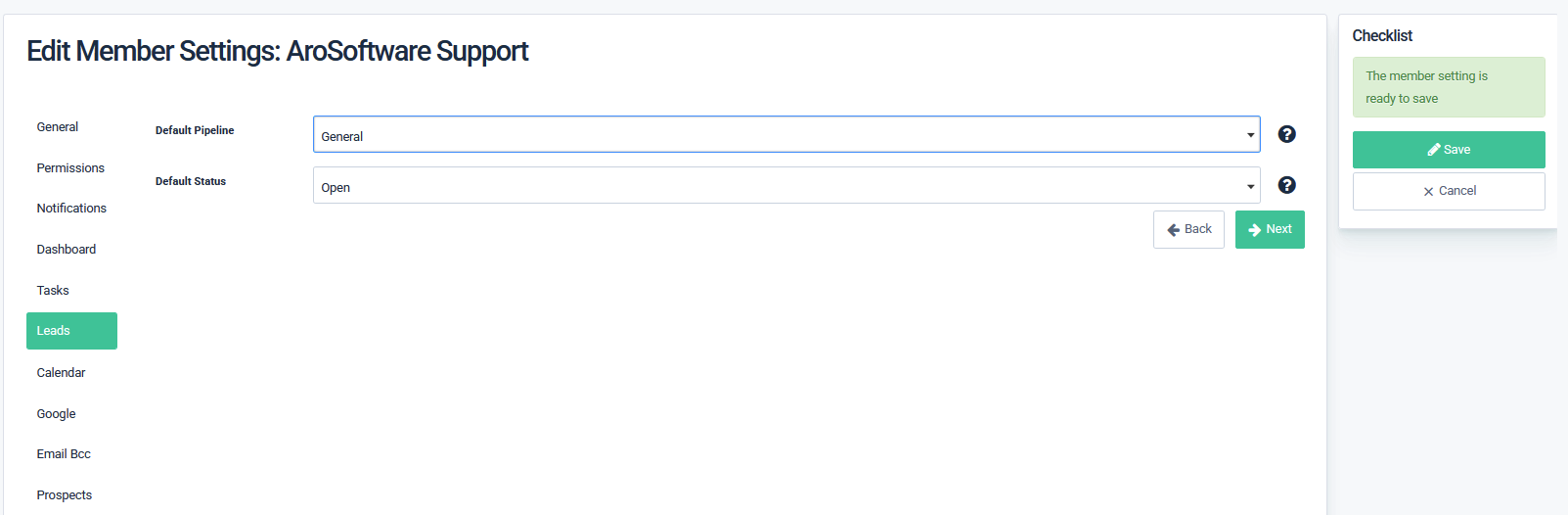
Task: Open the Default Pipeline dropdown
Action: click(x=785, y=135)
